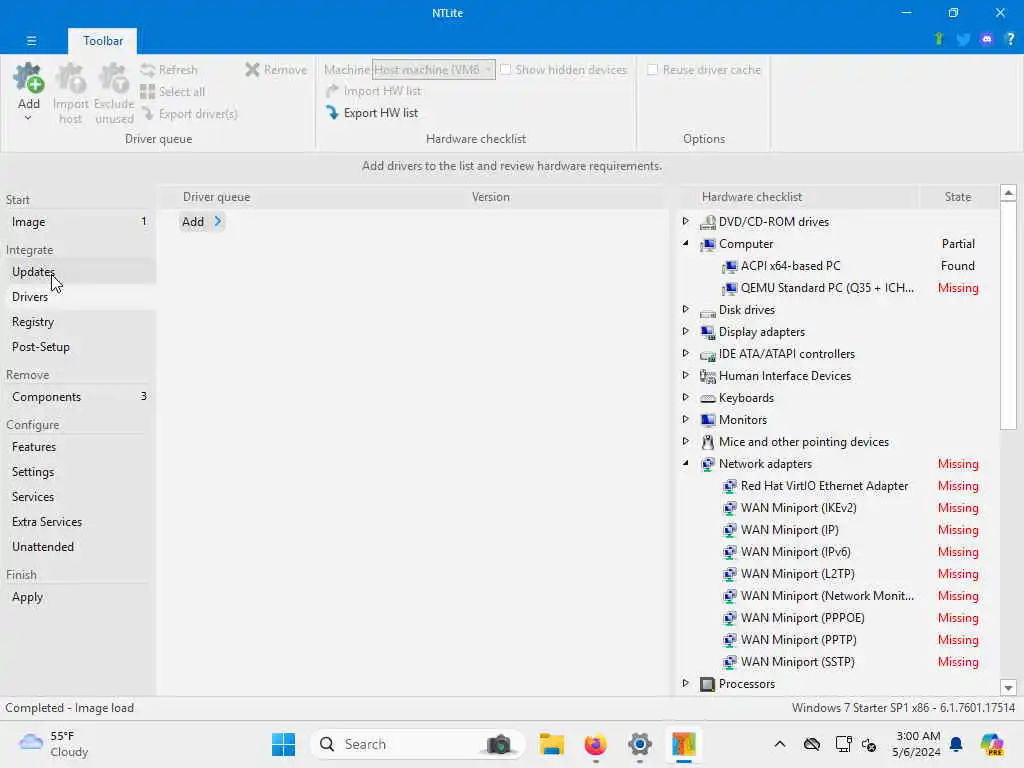Open the Updates page in sidebar
1024x768 pixels.
click(x=78, y=272)
